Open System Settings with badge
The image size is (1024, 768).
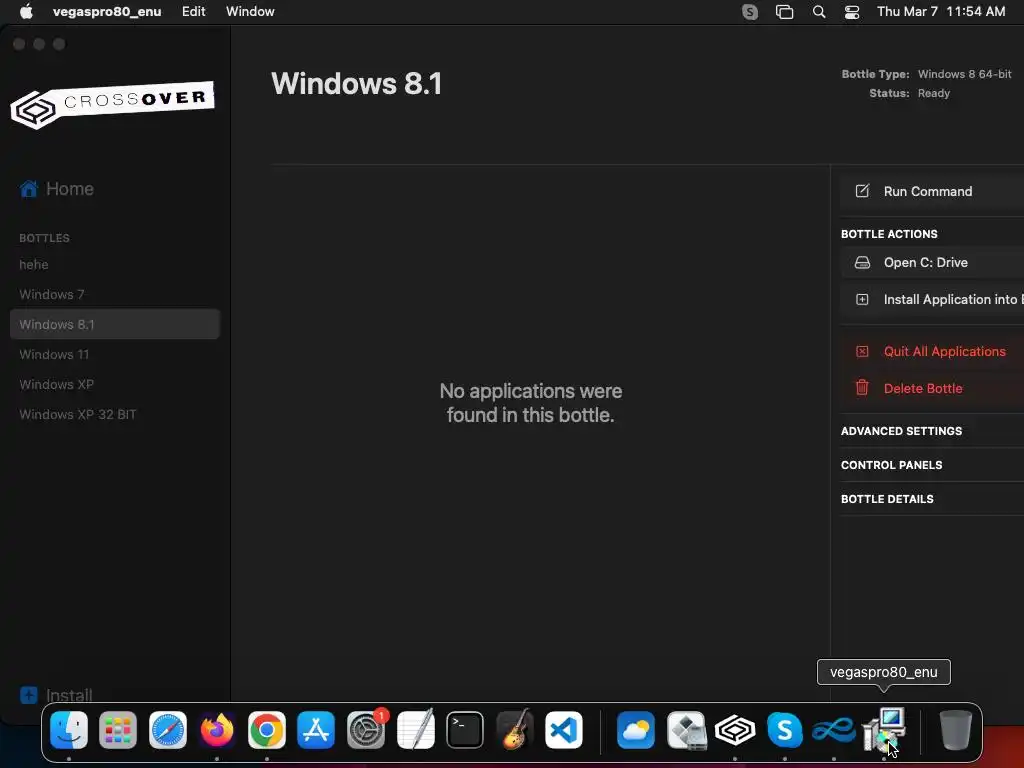point(366,729)
